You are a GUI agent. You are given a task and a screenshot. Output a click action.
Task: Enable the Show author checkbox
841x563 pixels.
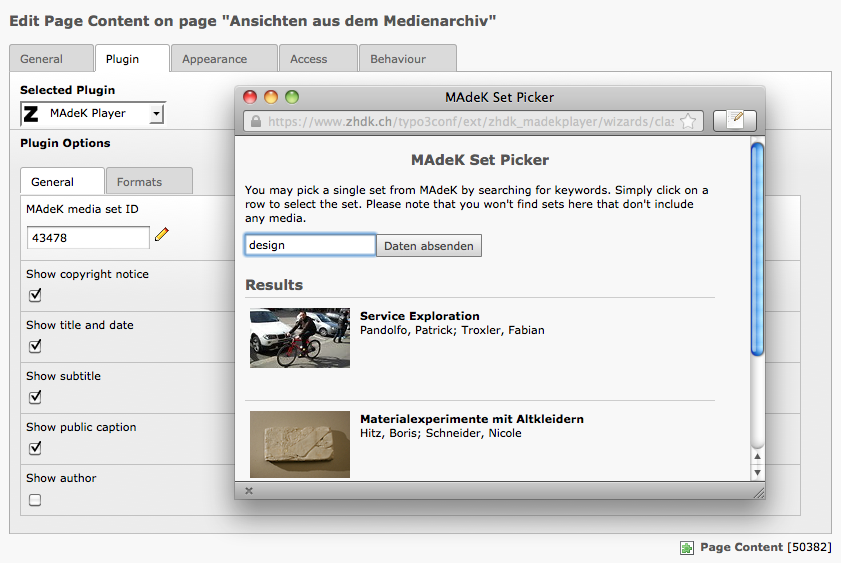point(35,500)
